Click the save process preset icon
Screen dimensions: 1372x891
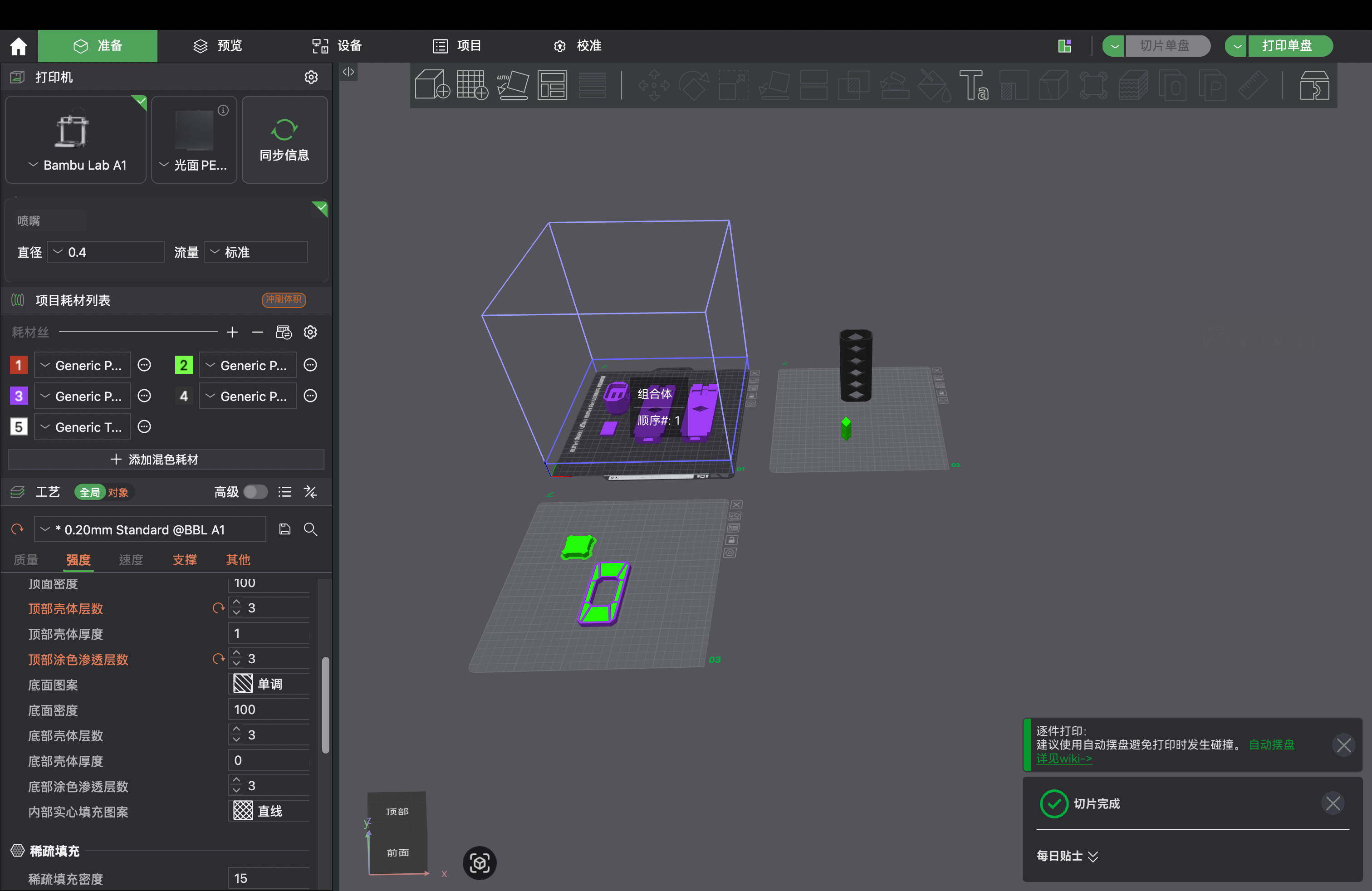tap(285, 529)
